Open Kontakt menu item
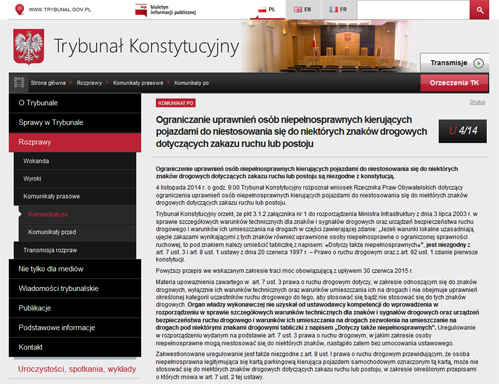This screenshot has width=499, height=384. click(x=75, y=347)
